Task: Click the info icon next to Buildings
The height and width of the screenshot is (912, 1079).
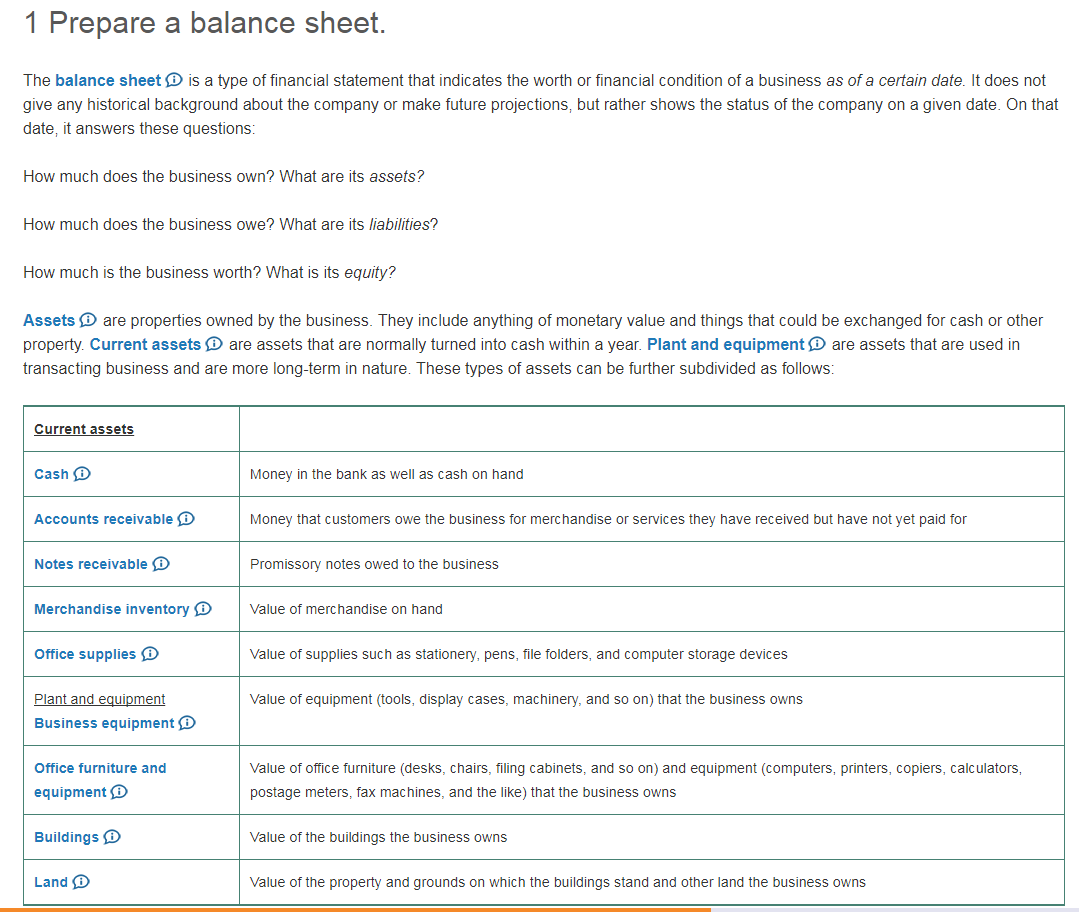Action: (x=113, y=837)
